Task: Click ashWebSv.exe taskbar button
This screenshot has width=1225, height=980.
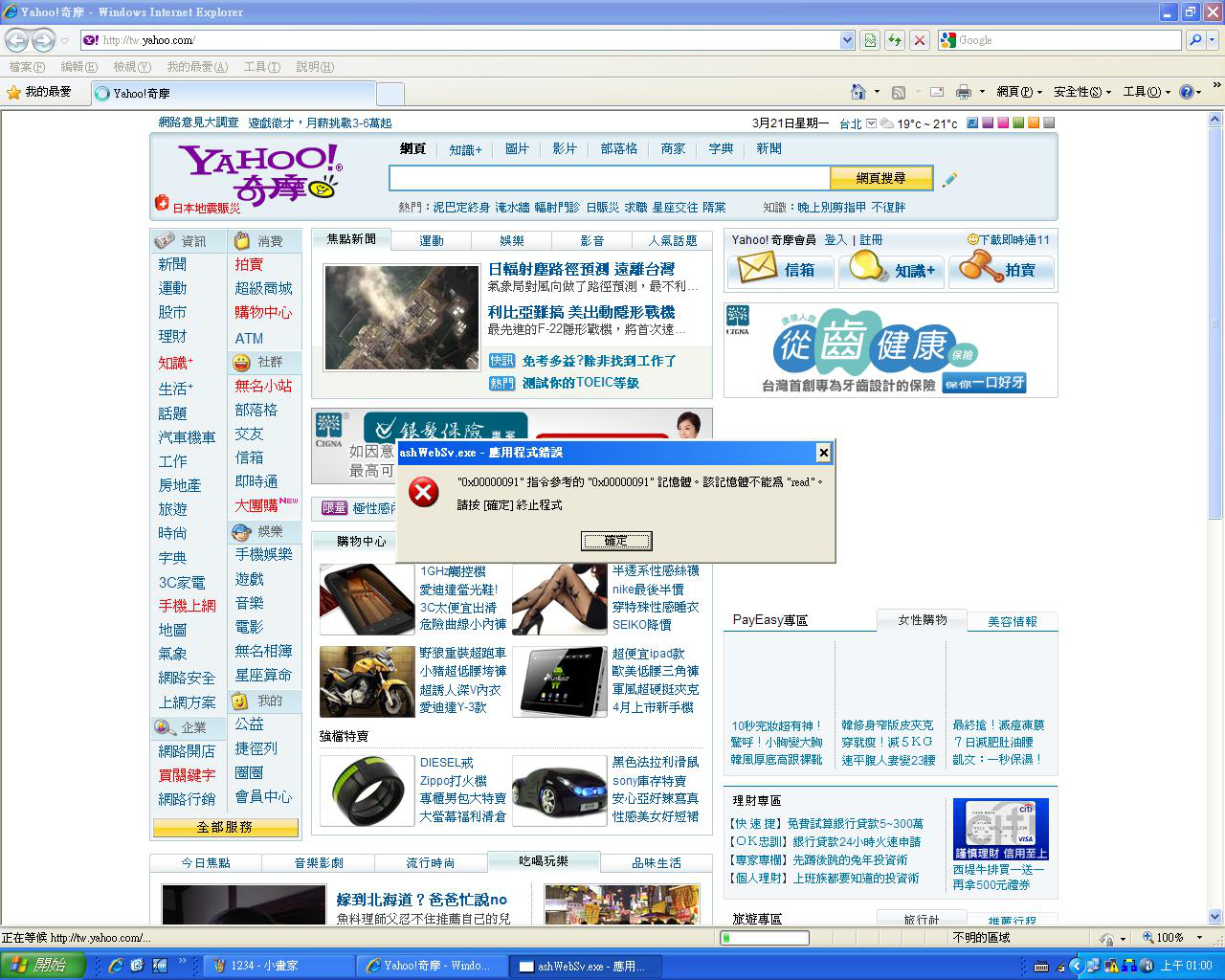Action: coord(584,966)
